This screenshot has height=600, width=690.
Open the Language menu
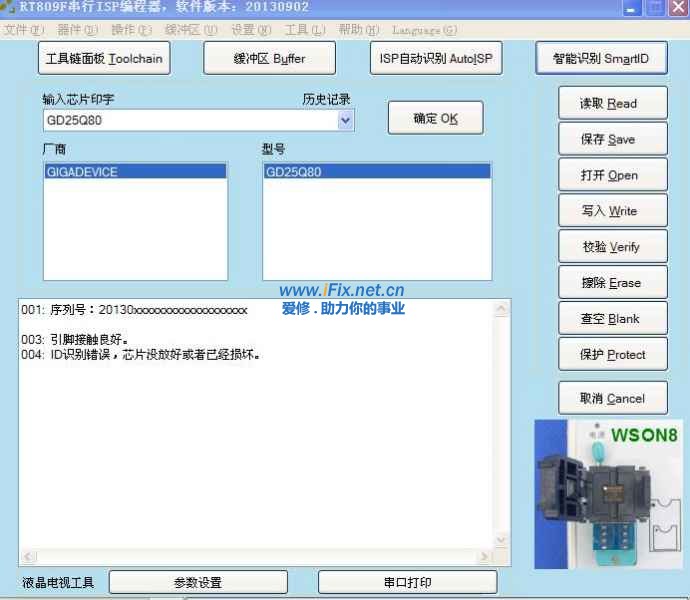pyautogui.click(x=424, y=30)
